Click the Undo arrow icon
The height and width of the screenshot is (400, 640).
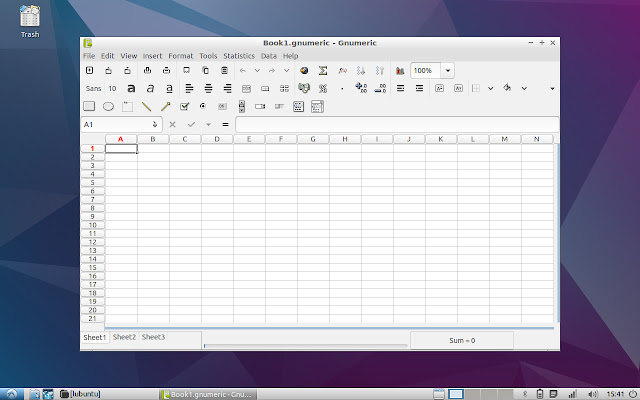243,71
